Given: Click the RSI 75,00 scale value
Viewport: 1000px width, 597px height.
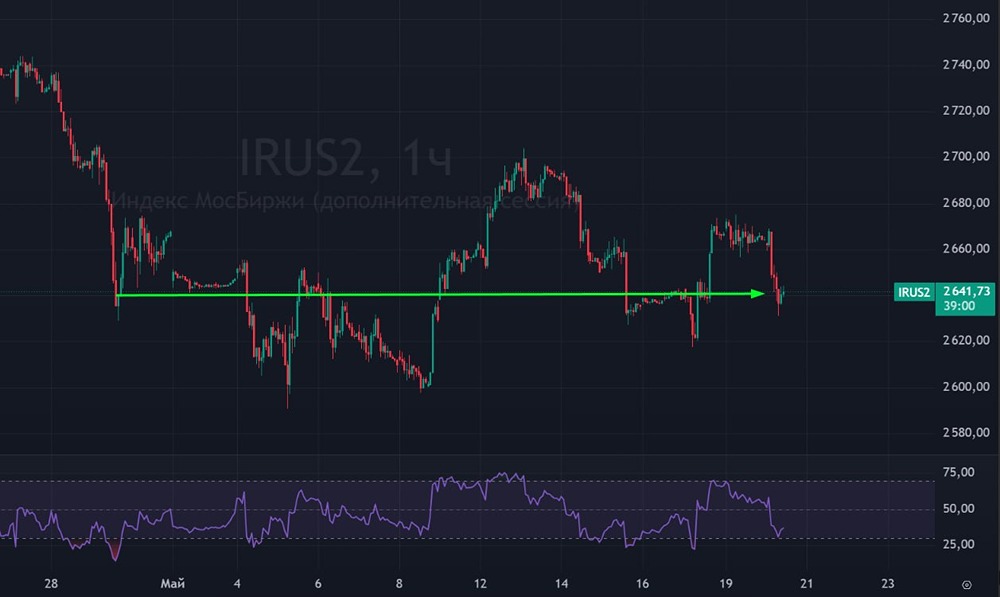Looking at the screenshot, I should click(959, 473).
